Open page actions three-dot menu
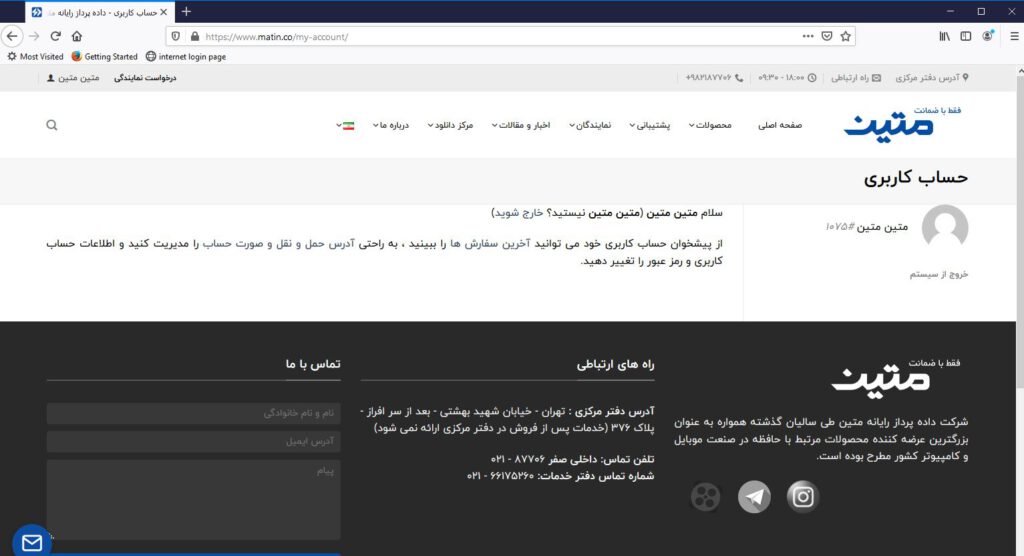The width and height of the screenshot is (1024, 556). point(808,37)
